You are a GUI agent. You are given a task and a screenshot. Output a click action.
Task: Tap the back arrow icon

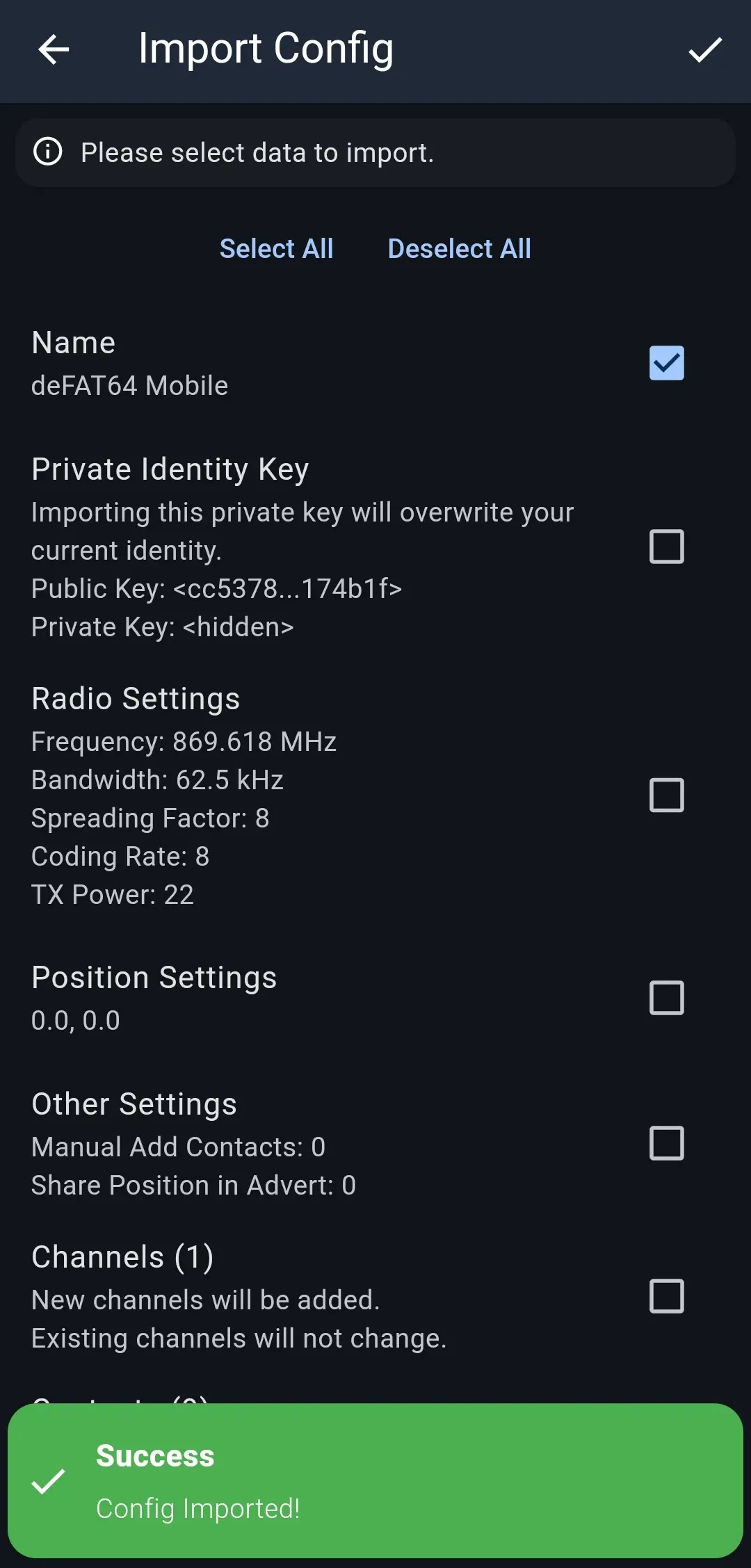(x=54, y=50)
